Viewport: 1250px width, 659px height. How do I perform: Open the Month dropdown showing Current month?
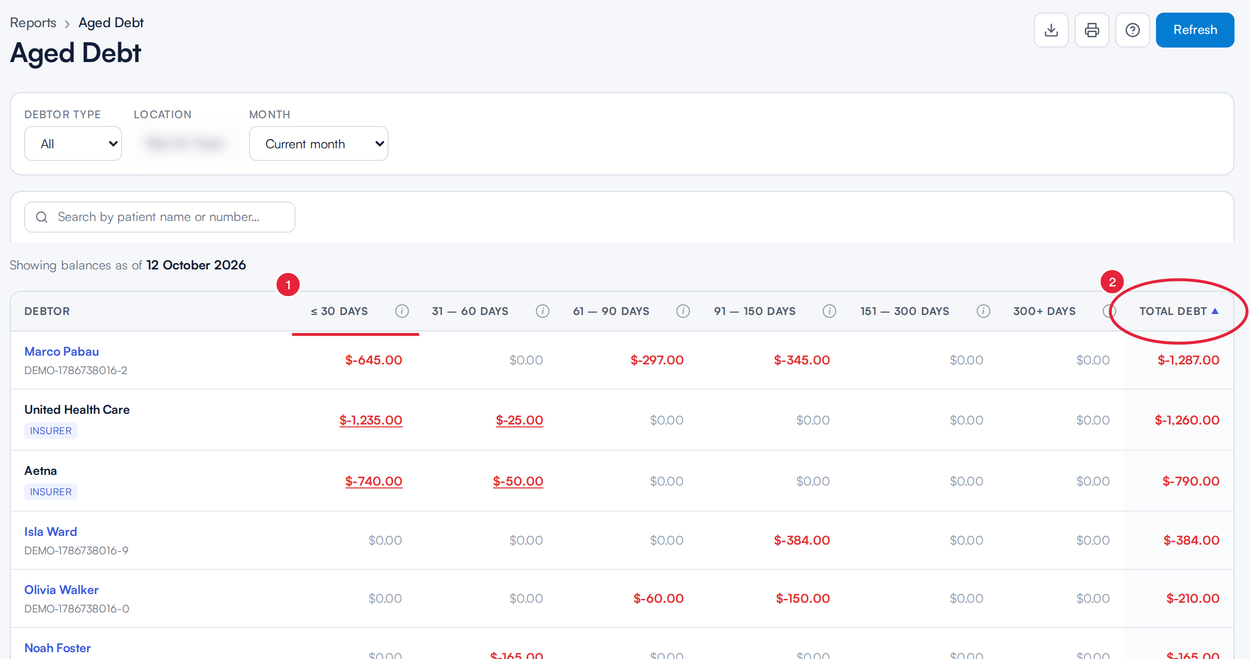(318, 144)
